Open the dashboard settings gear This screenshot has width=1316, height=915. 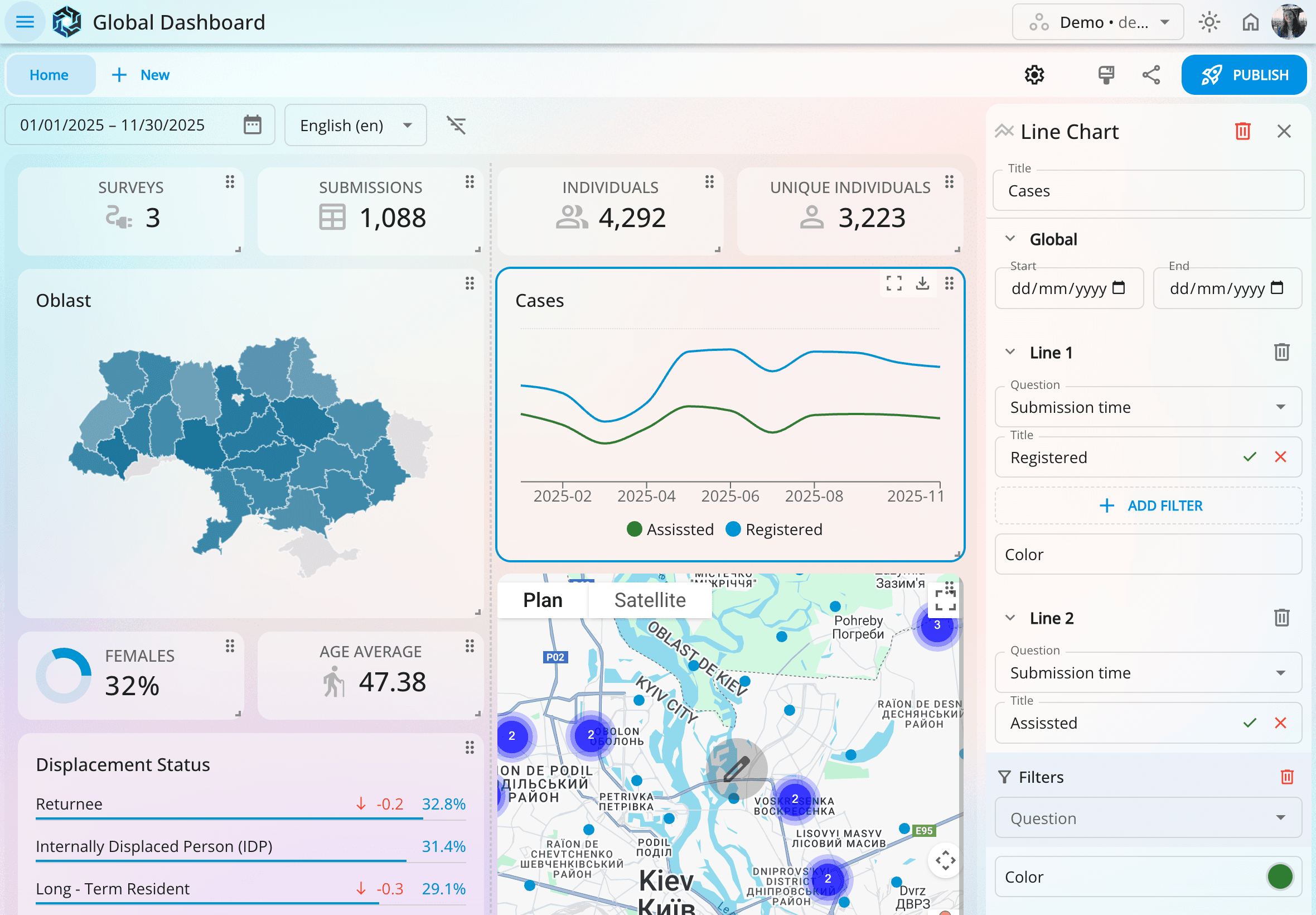(x=1035, y=75)
